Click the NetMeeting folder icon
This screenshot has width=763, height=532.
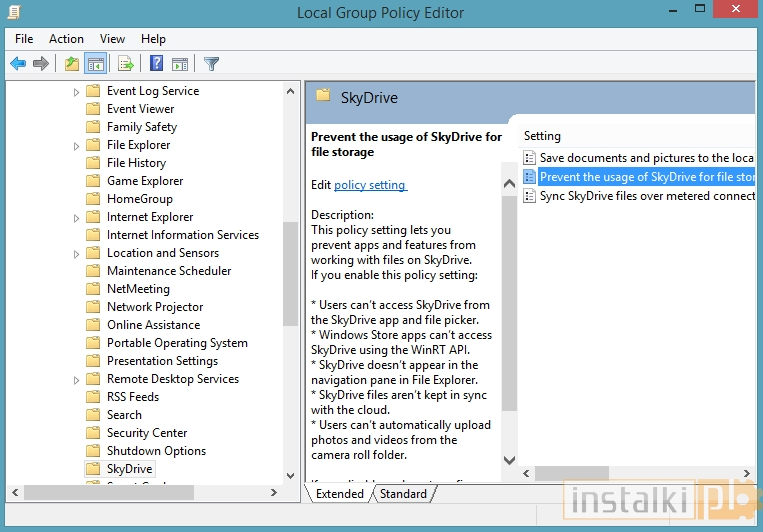pyautogui.click(x=93, y=289)
